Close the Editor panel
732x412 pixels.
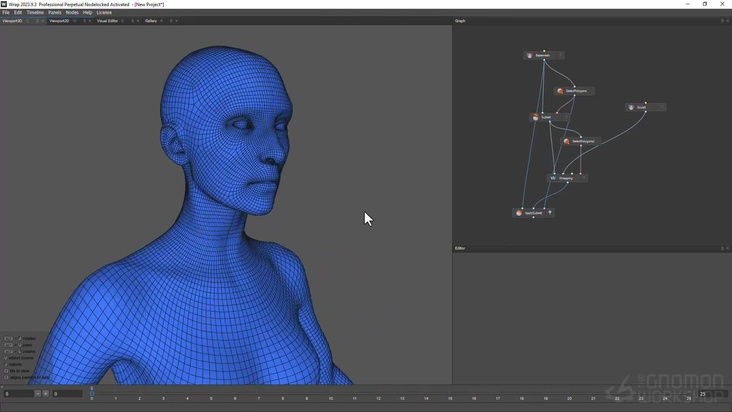pos(728,248)
